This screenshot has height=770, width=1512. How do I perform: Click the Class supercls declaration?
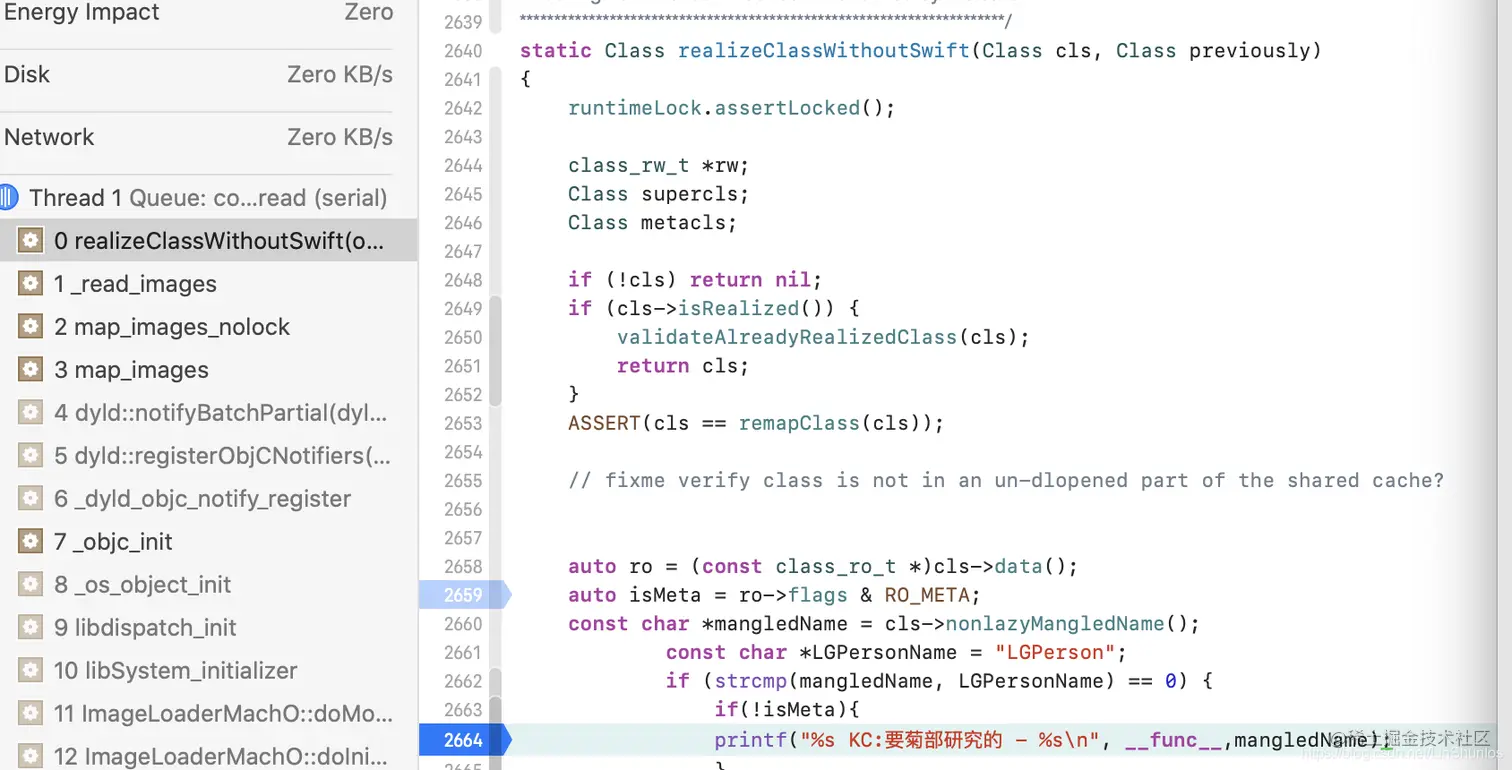pos(659,194)
